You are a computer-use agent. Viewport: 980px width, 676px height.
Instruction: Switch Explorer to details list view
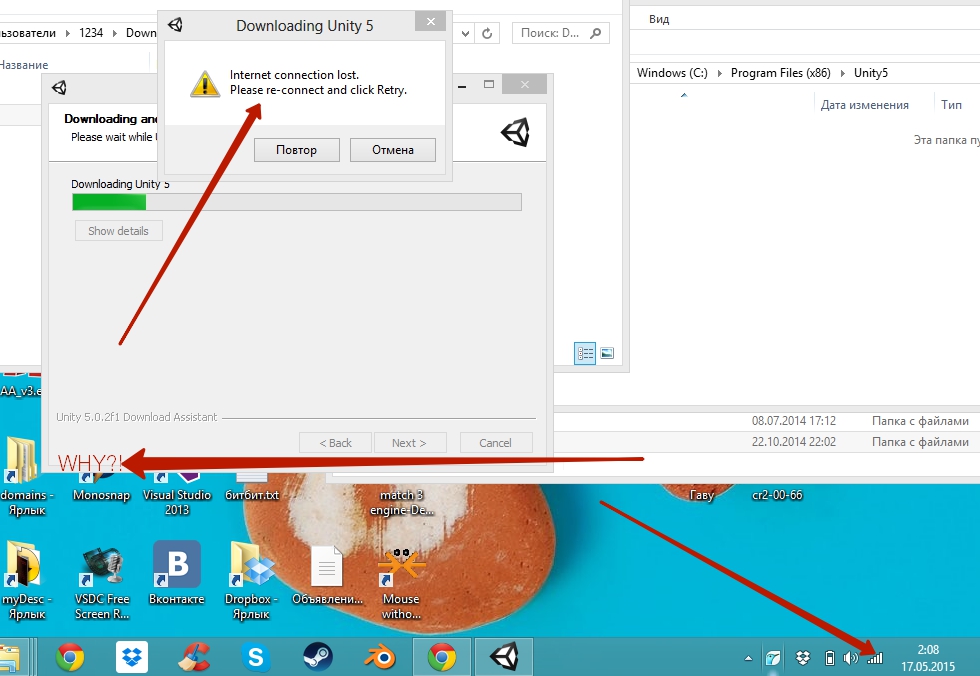585,353
